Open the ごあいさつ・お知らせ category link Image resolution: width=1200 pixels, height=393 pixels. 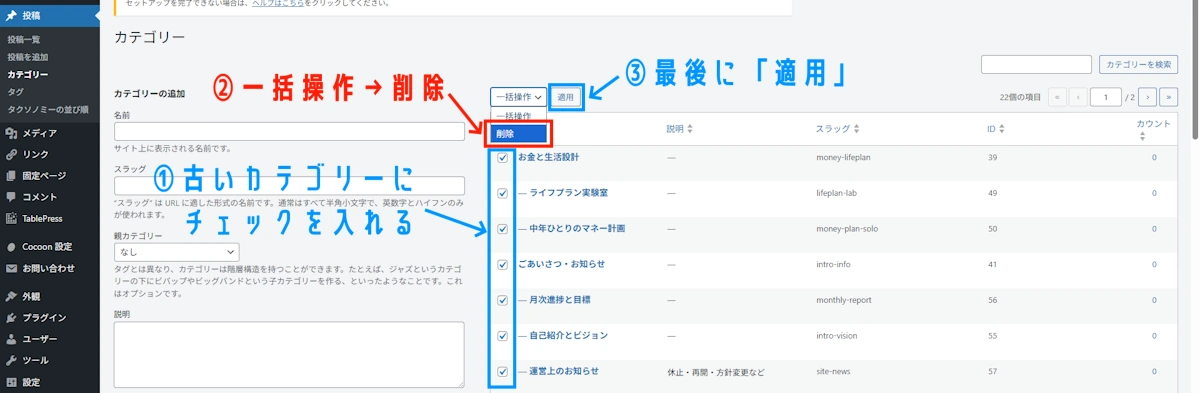(x=561, y=264)
